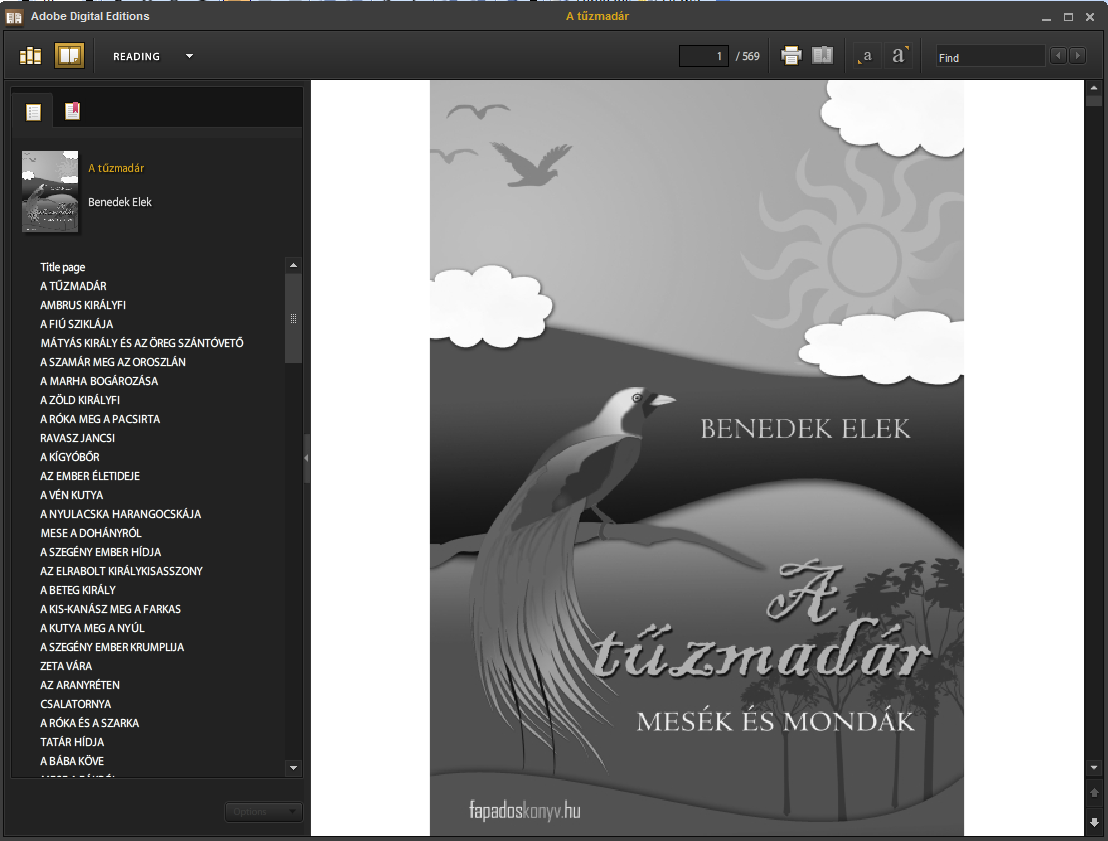This screenshot has width=1108, height=841.
Task: Open chapter 'A VÉN KUTYA'
Action: (71, 495)
